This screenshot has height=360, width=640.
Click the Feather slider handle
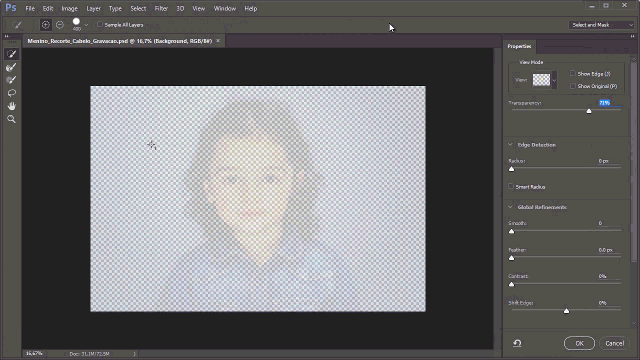coord(511,258)
